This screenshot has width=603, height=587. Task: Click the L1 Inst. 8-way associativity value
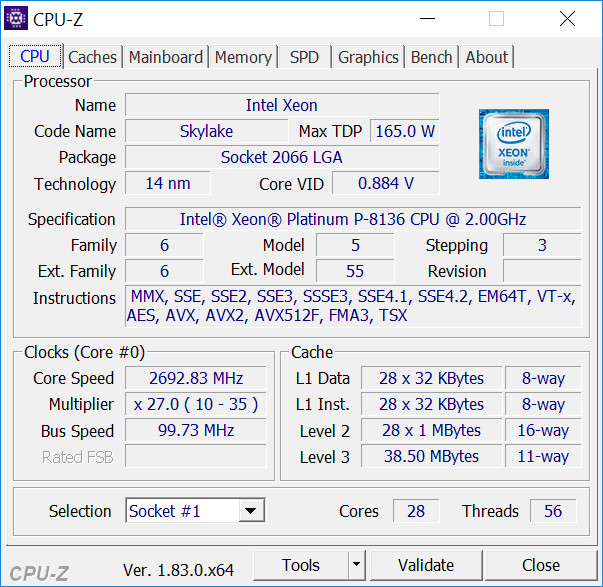pos(543,404)
